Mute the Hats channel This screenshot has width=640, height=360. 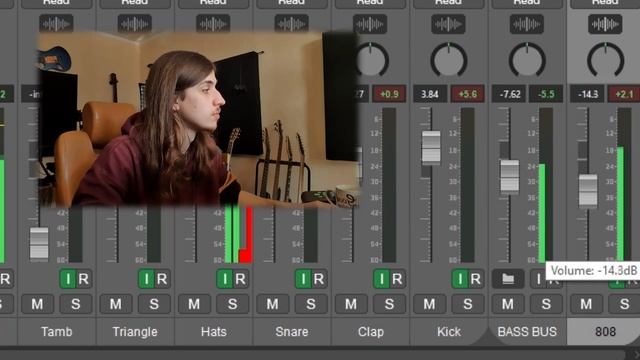[194, 304]
